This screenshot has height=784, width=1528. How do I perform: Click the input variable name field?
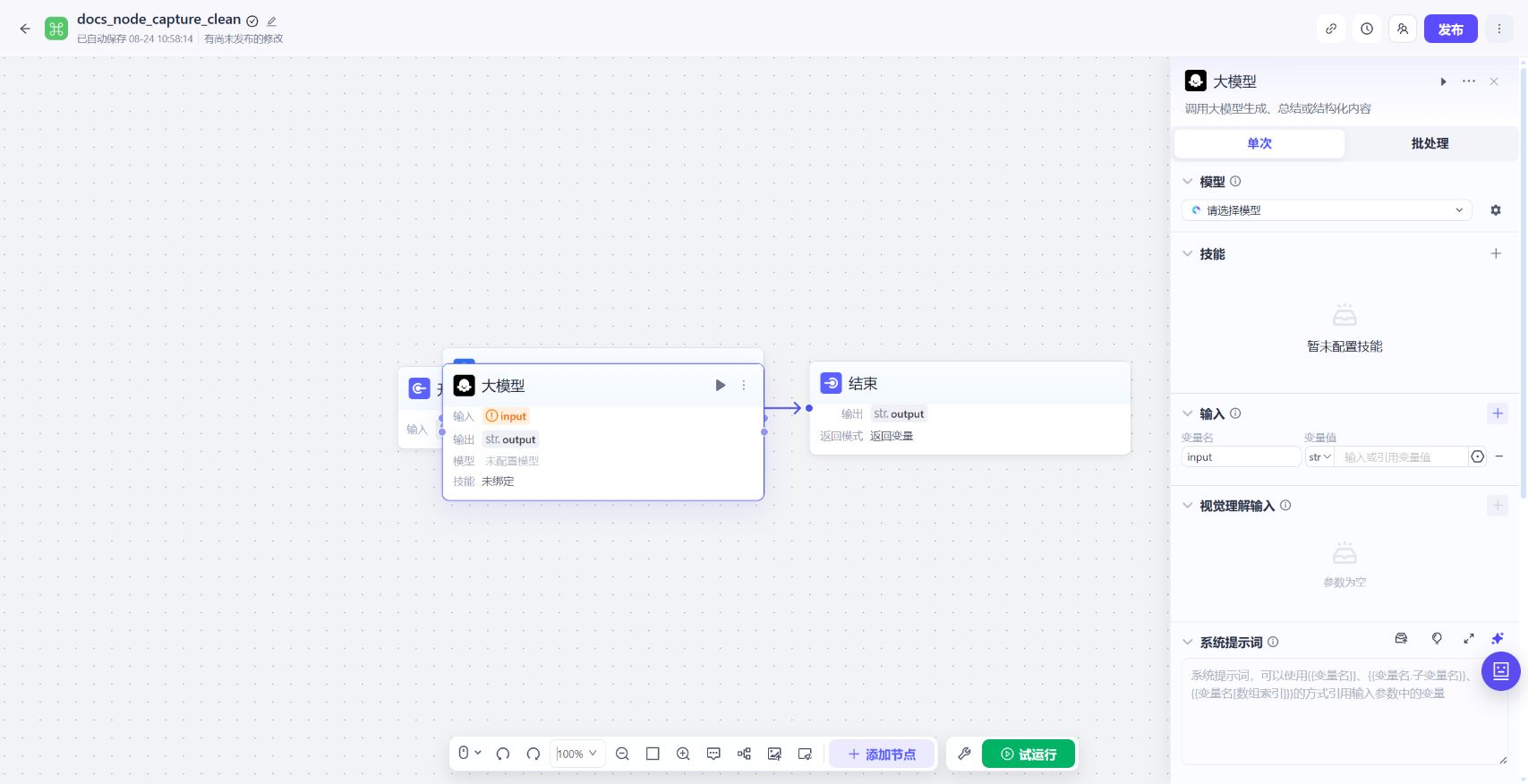pos(1241,457)
